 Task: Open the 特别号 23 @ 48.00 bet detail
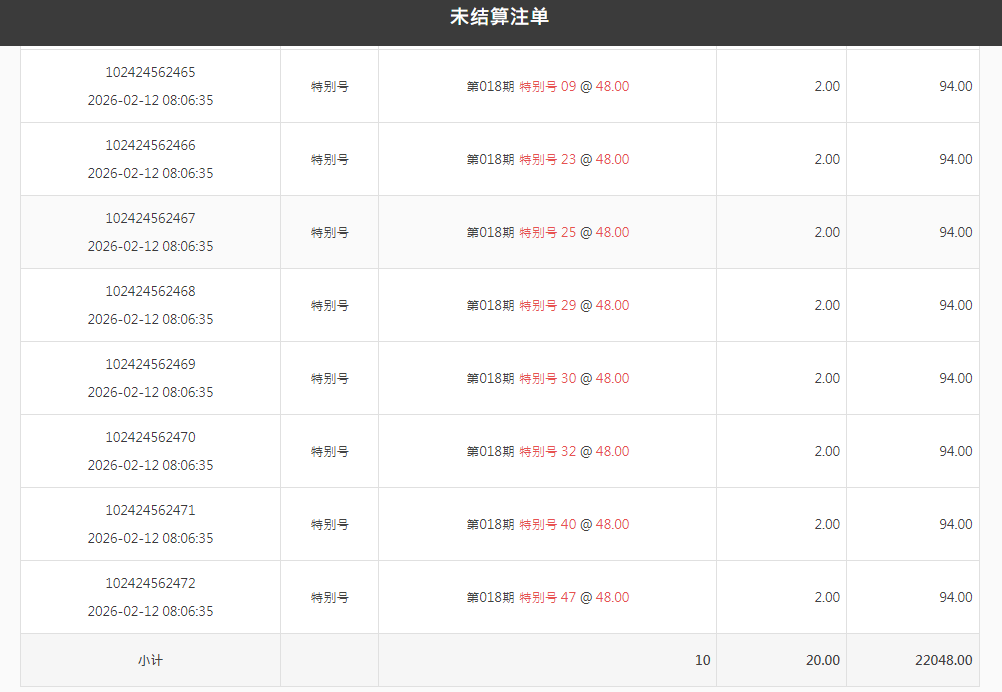(573, 160)
